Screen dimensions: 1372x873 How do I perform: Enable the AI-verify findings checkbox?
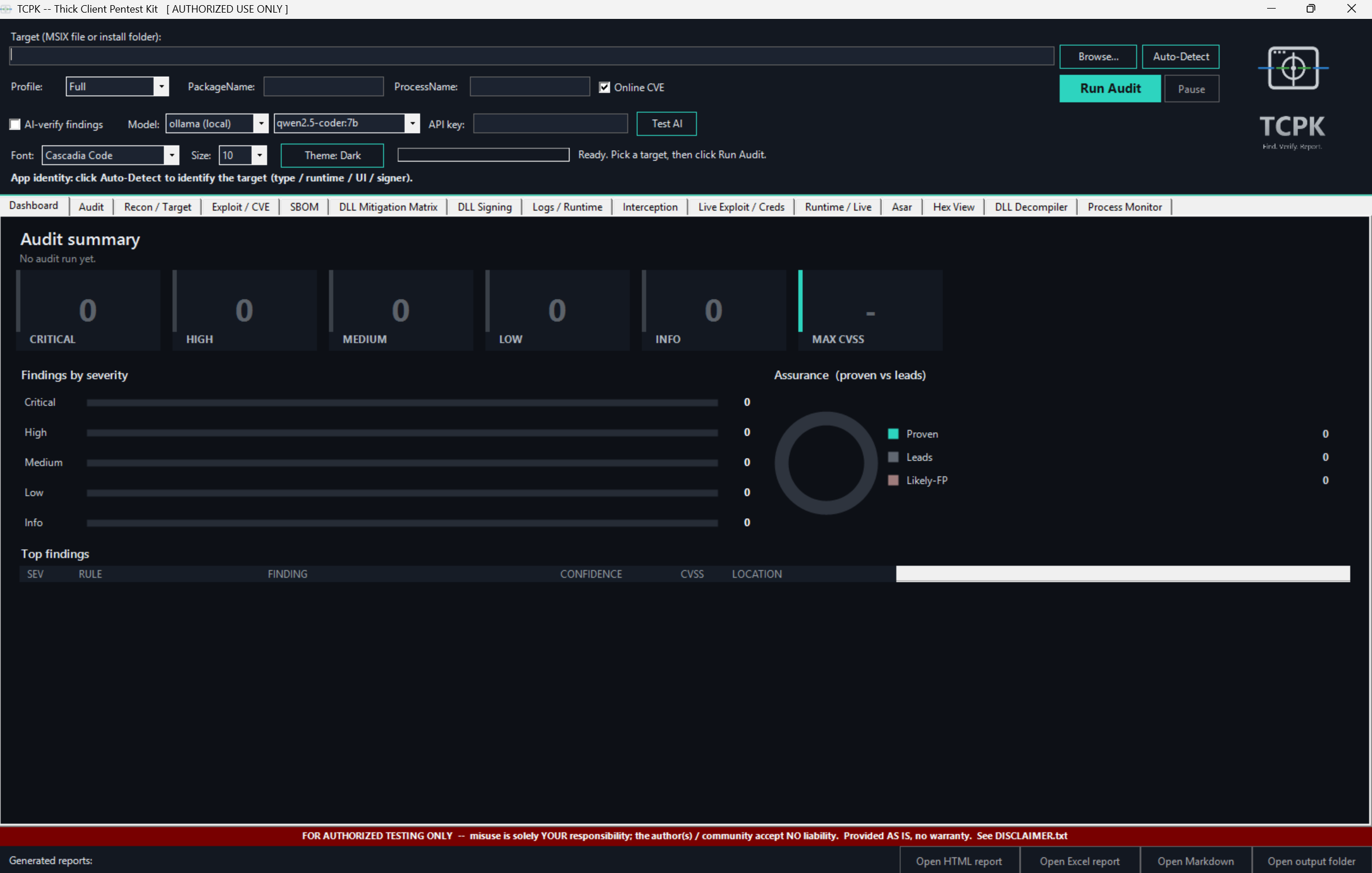15,124
